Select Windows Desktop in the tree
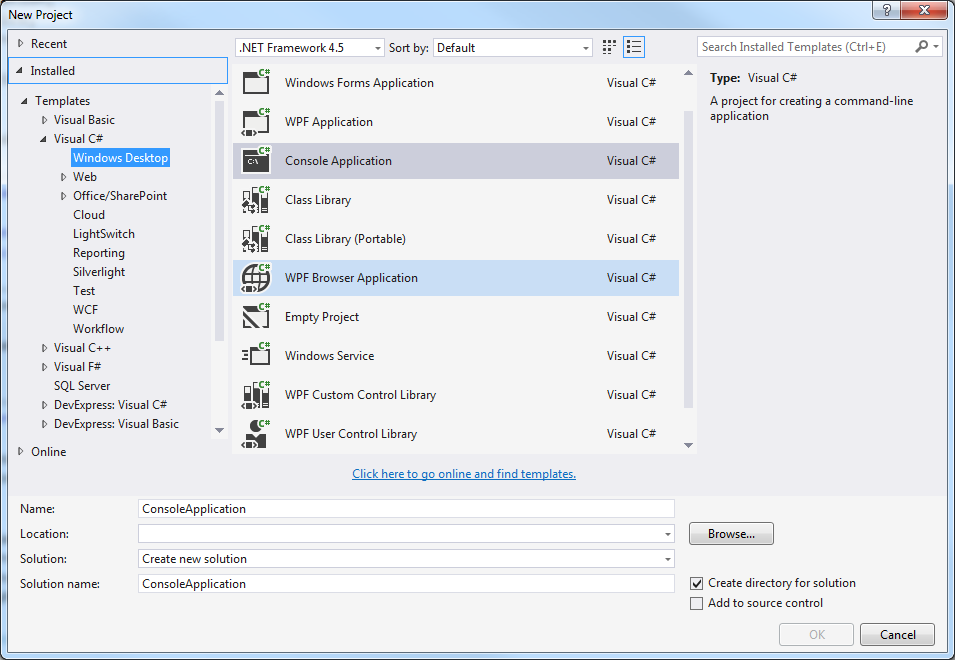This screenshot has height=660, width=955. pos(121,158)
